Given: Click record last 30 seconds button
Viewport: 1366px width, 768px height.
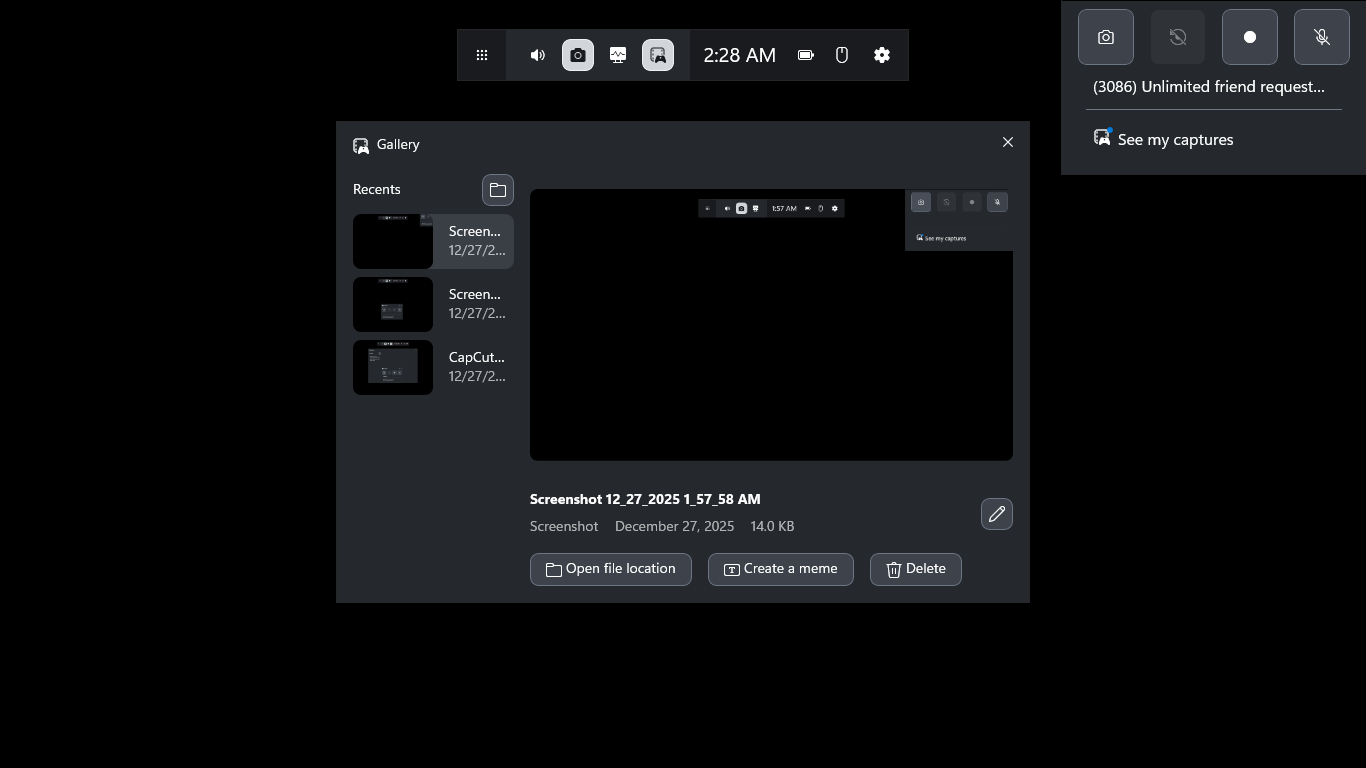Looking at the screenshot, I should click(1178, 37).
